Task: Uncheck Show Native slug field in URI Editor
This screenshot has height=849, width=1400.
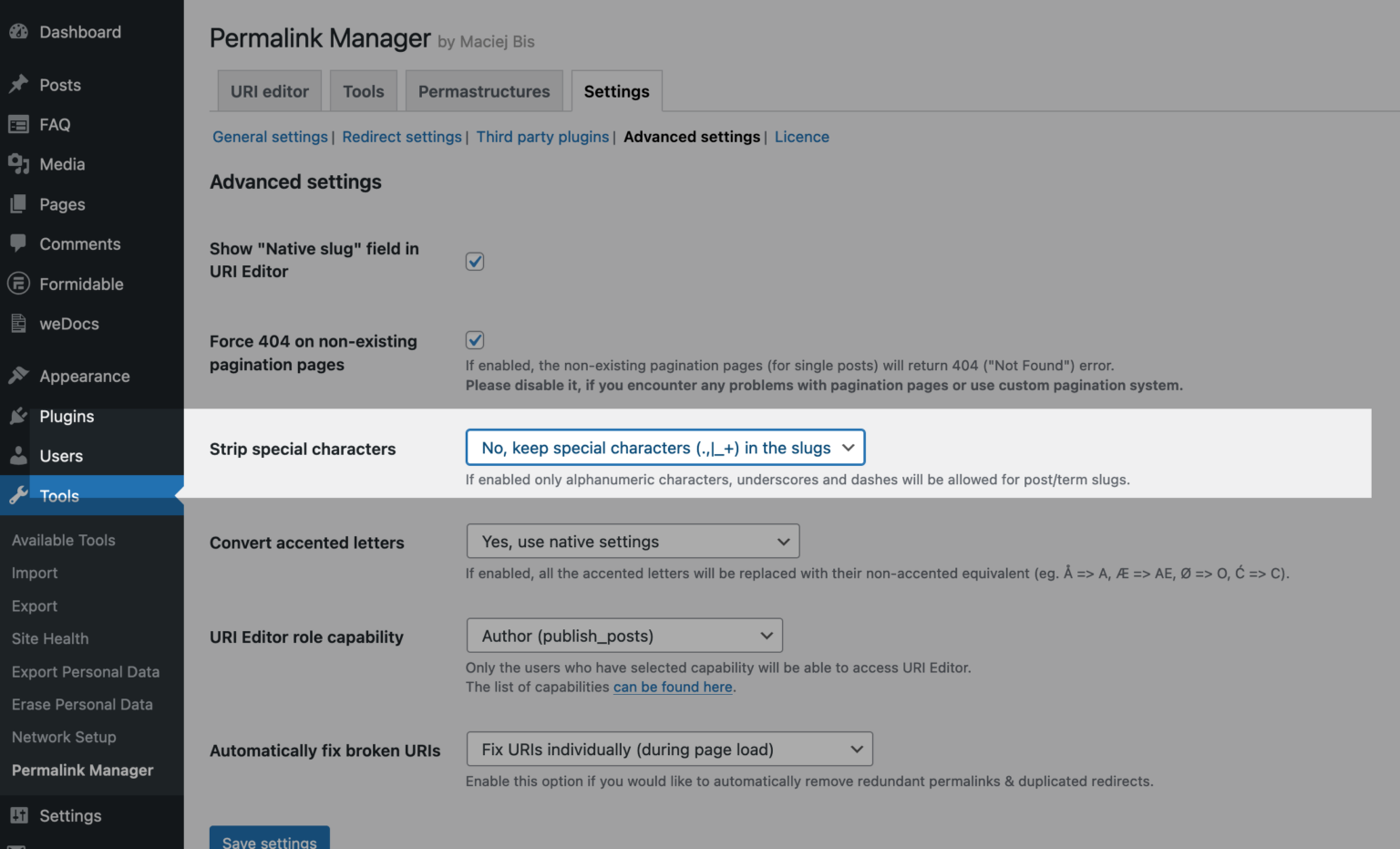Action: pos(474,261)
